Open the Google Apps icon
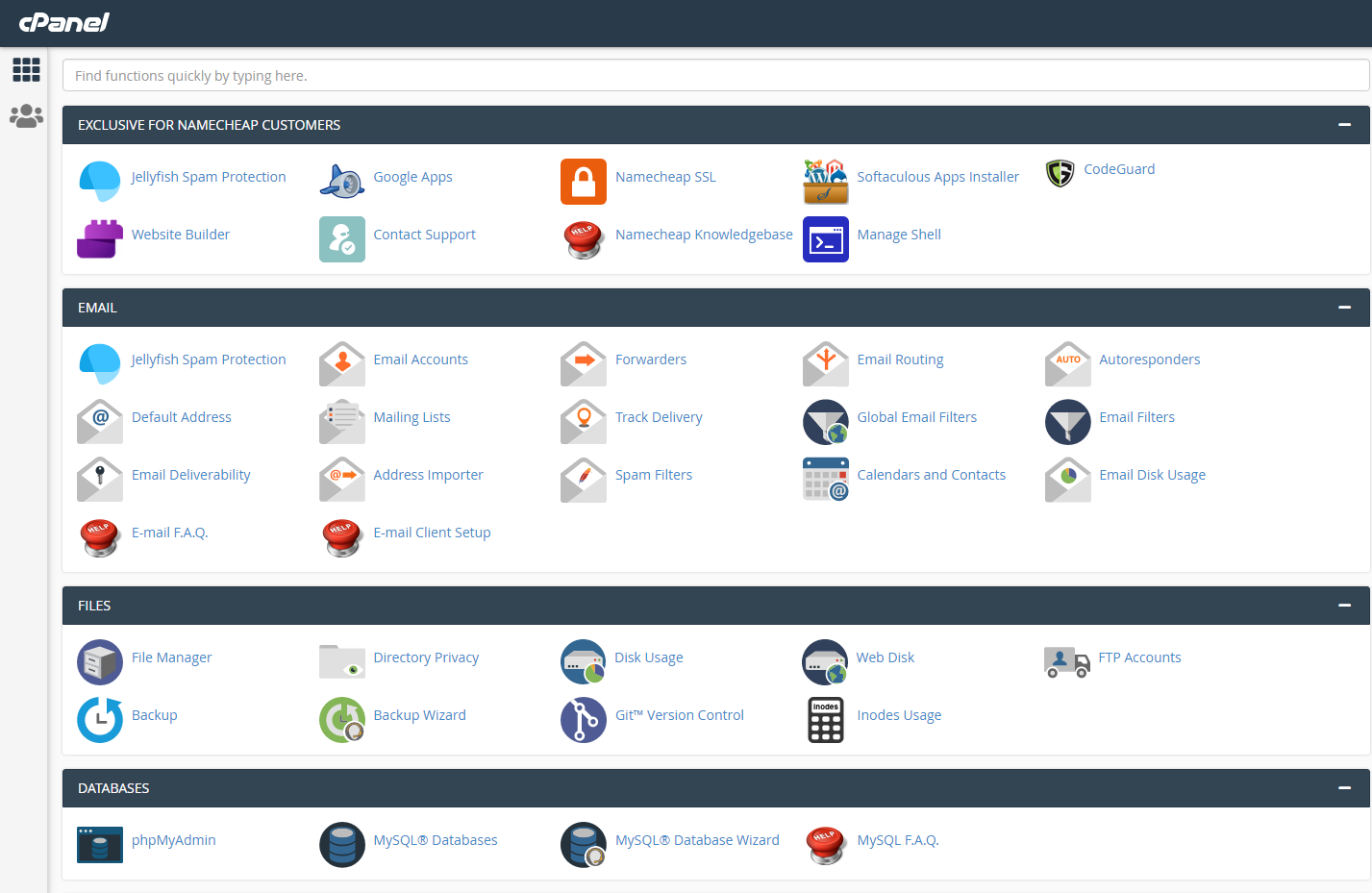The width and height of the screenshot is (1372, 893). tap(342, 182)
